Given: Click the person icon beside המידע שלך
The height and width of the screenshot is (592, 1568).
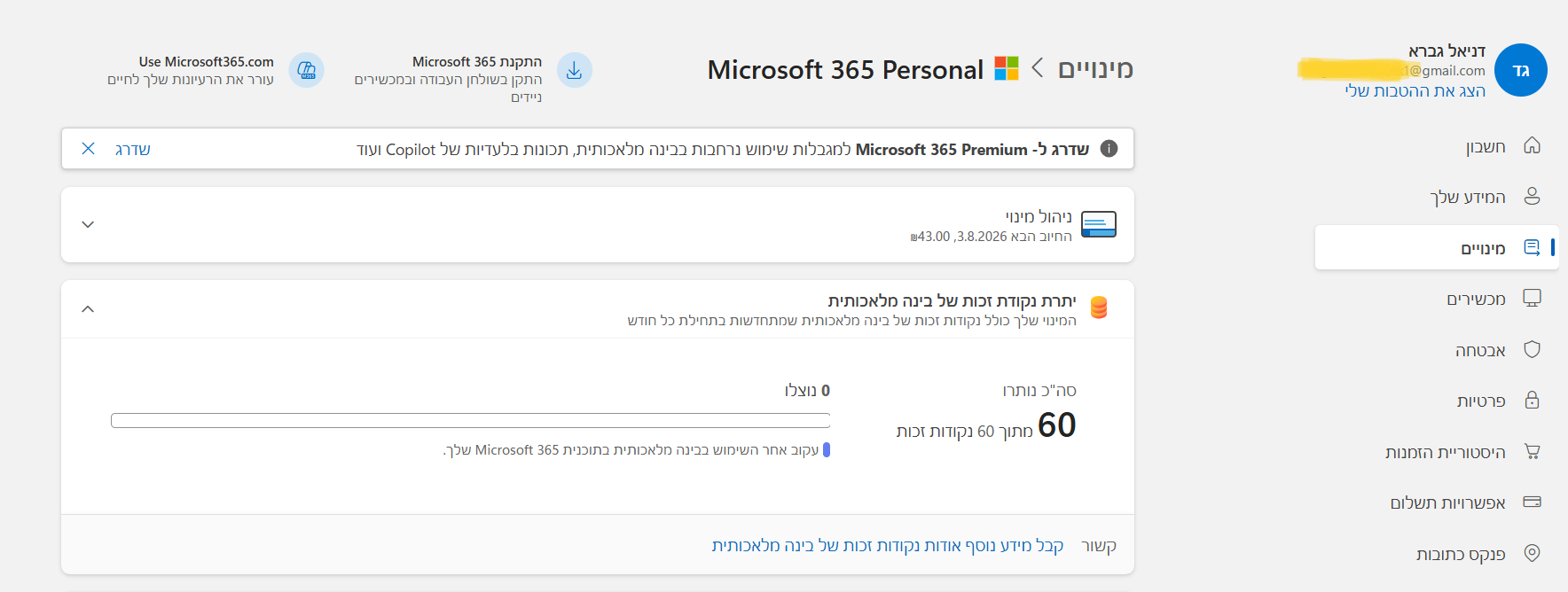Looking at the screenshot, I should [1532, 196].
